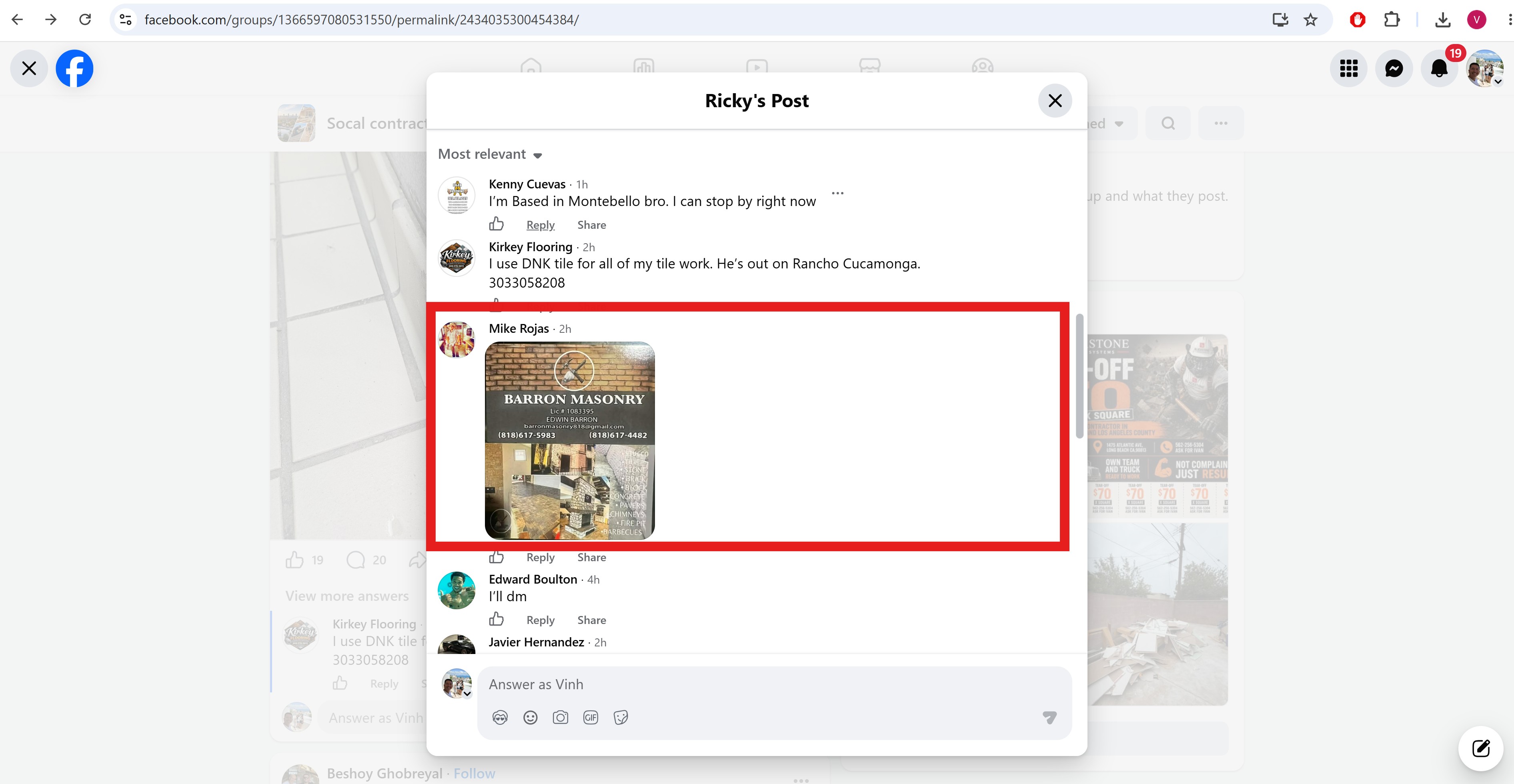Show browser downloads

tap(1442, 19)
